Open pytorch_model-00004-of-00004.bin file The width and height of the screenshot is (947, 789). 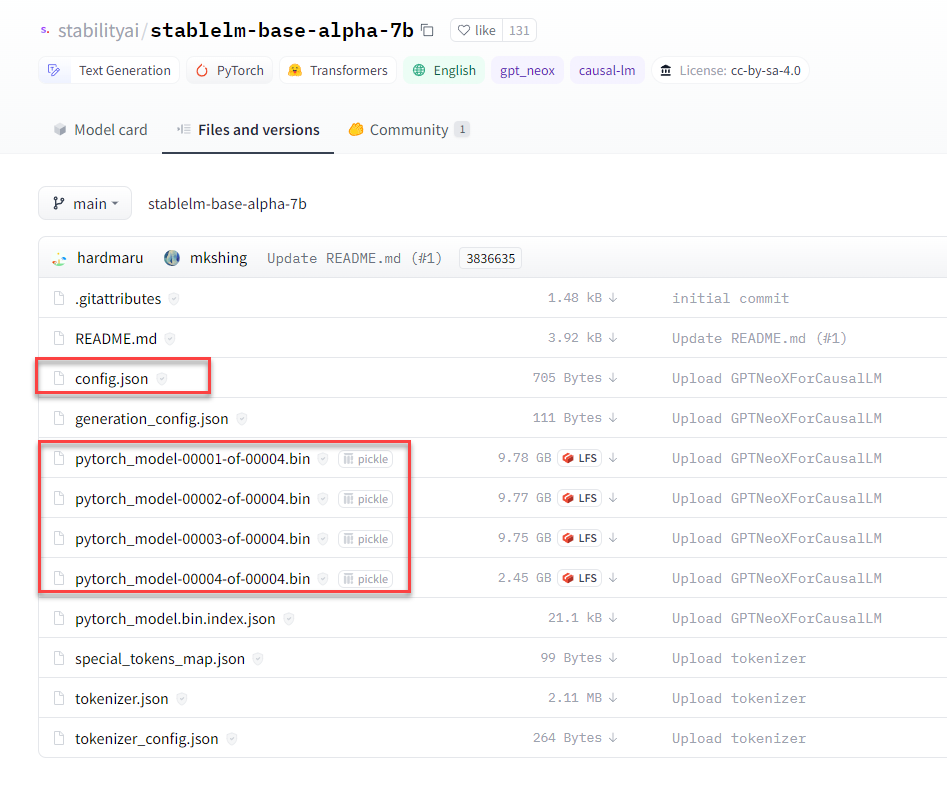(193, 578)
